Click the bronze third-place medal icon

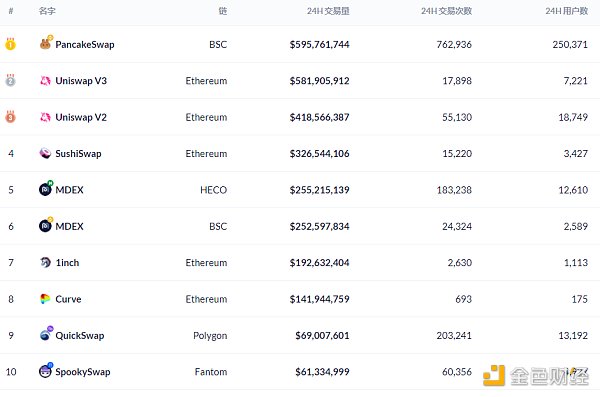pyautogui.click(x=10, y=117)
